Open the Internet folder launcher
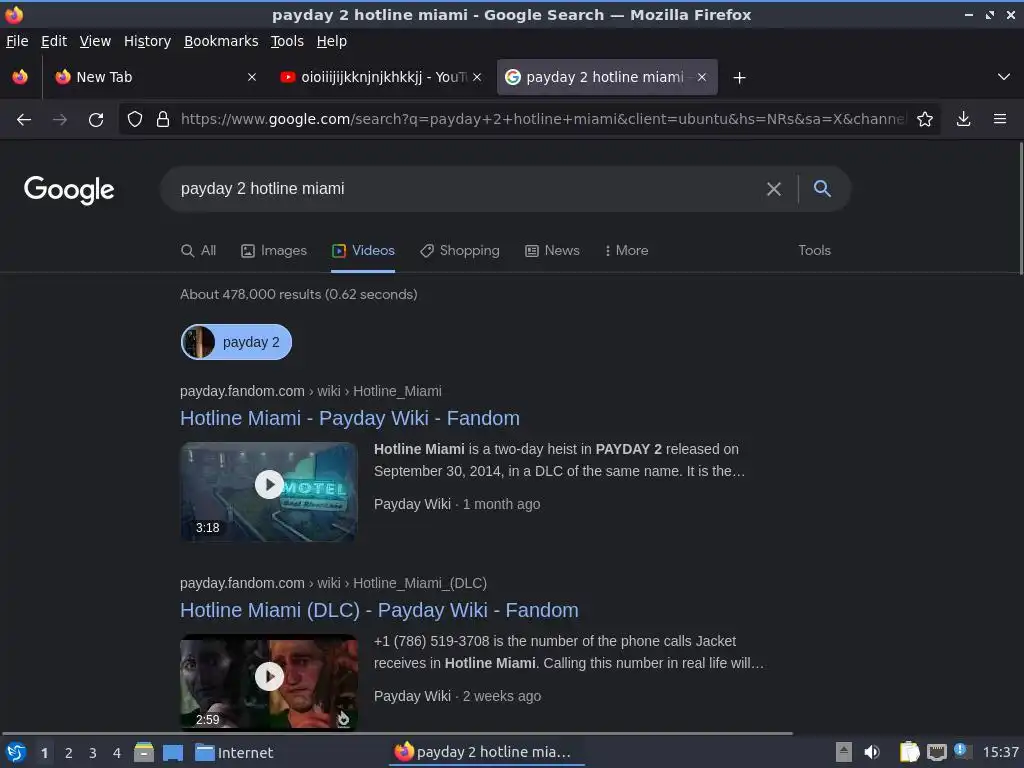The image size is (1024, 768). pos(234,753)
